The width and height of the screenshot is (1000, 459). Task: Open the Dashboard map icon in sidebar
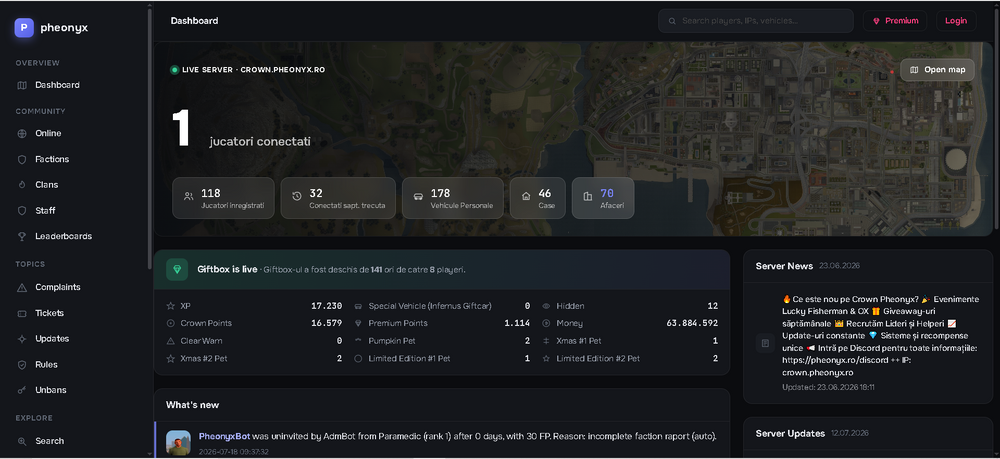click(x=22, y=85)
